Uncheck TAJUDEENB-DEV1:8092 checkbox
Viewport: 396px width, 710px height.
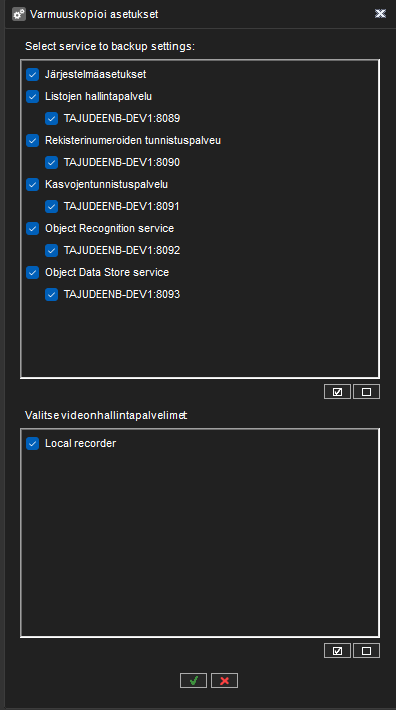click(x=52, y=250)
